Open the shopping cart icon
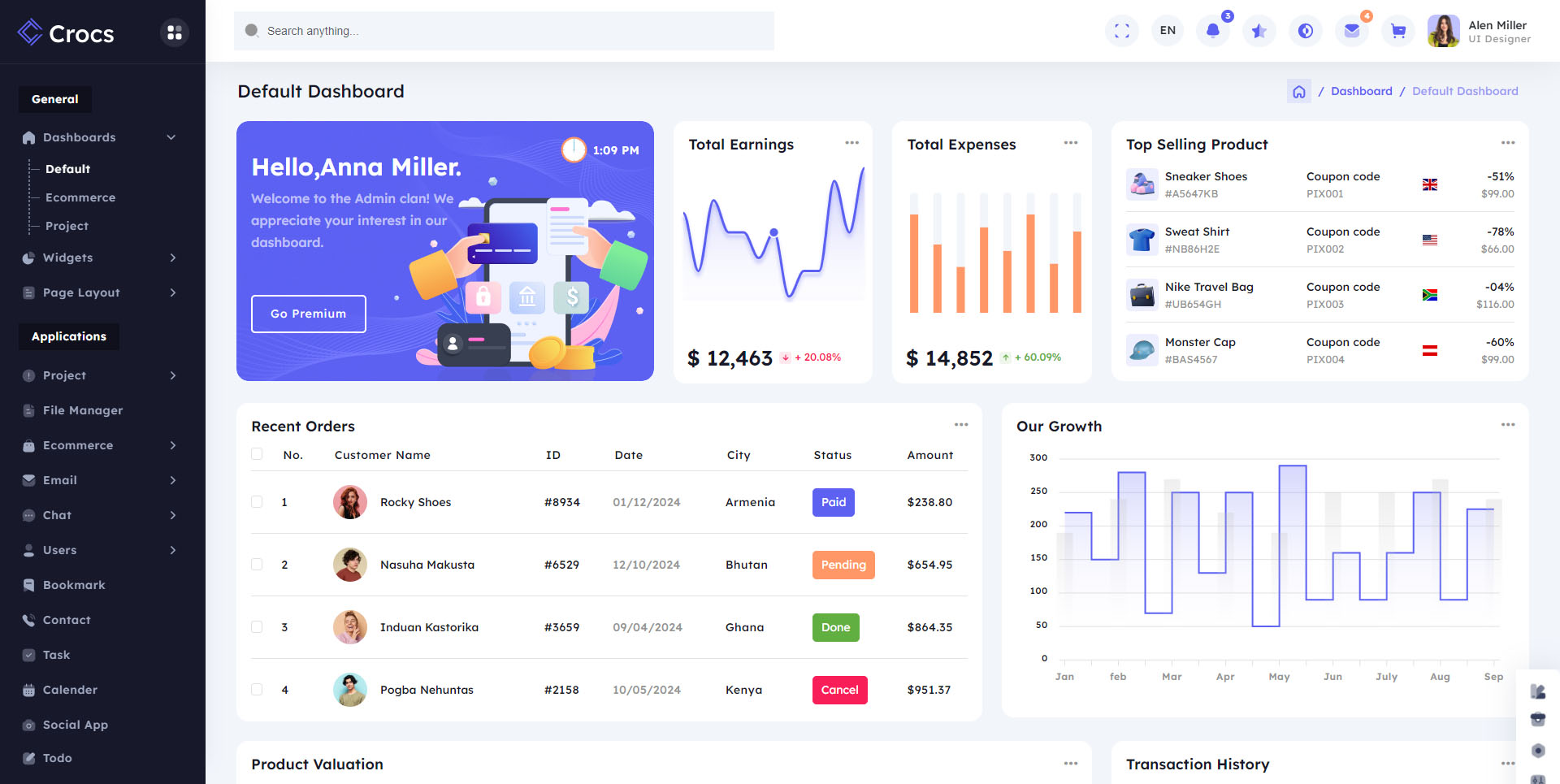 pyautogui.click(x=1397, y=31)
